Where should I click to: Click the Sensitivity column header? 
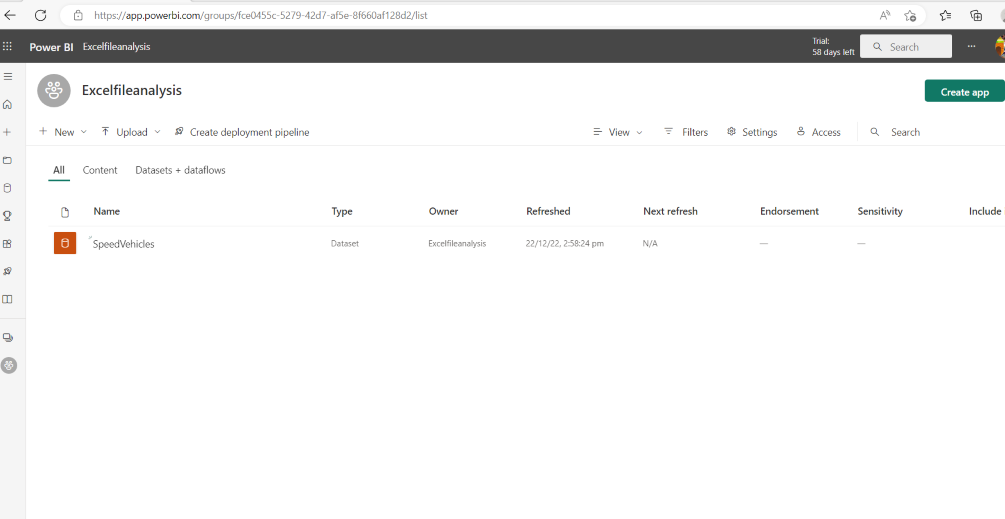tap(880, 211)
